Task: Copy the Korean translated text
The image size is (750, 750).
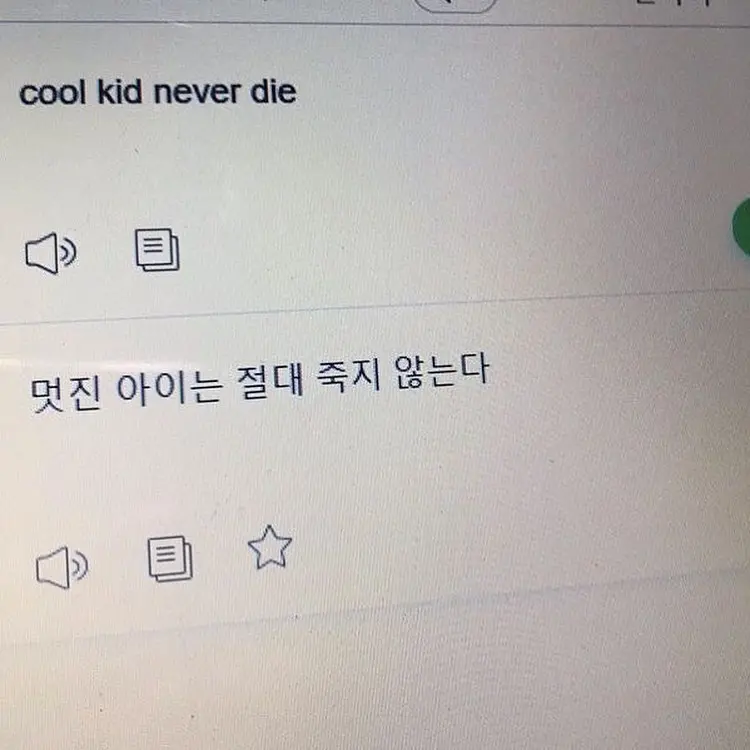Action: point(170,558)
